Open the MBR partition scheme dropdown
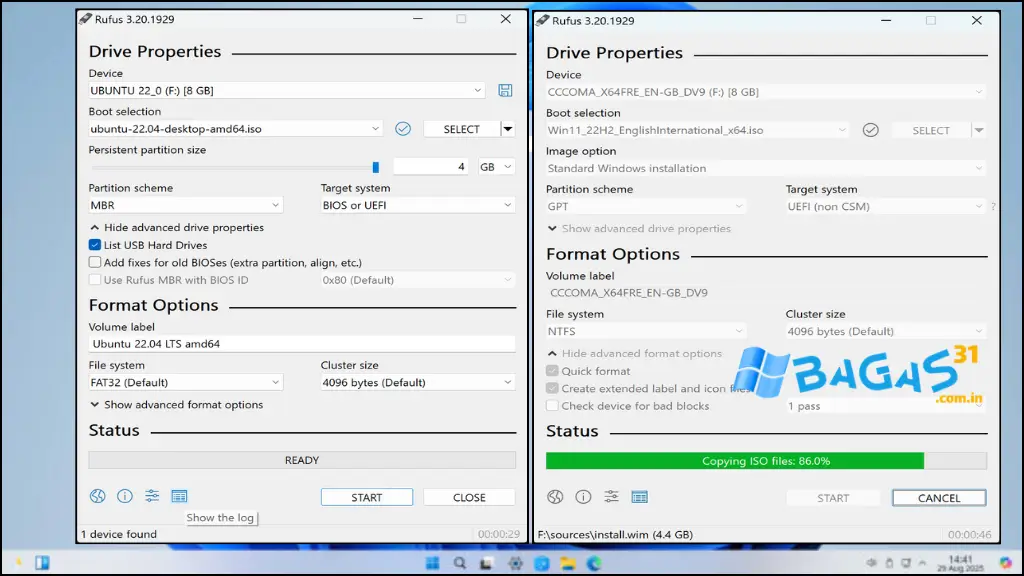Viewport: 1024px width, 576px height. (x=185, y=206)
